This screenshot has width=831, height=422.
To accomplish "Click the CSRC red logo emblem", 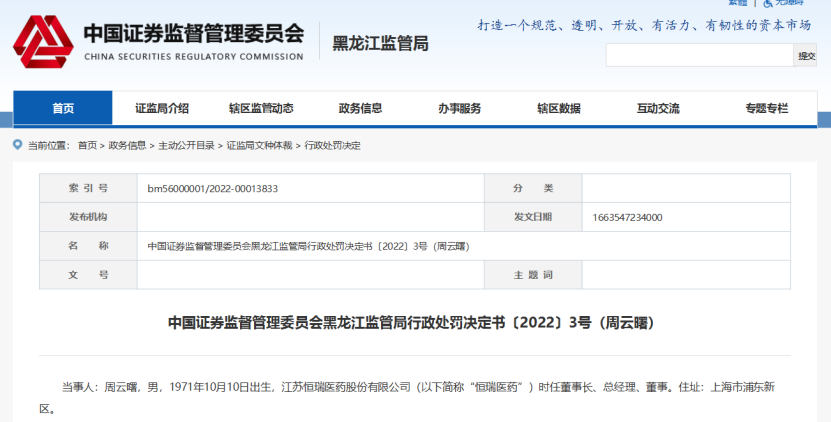I will pyautogui.click(x=43, y=40).
